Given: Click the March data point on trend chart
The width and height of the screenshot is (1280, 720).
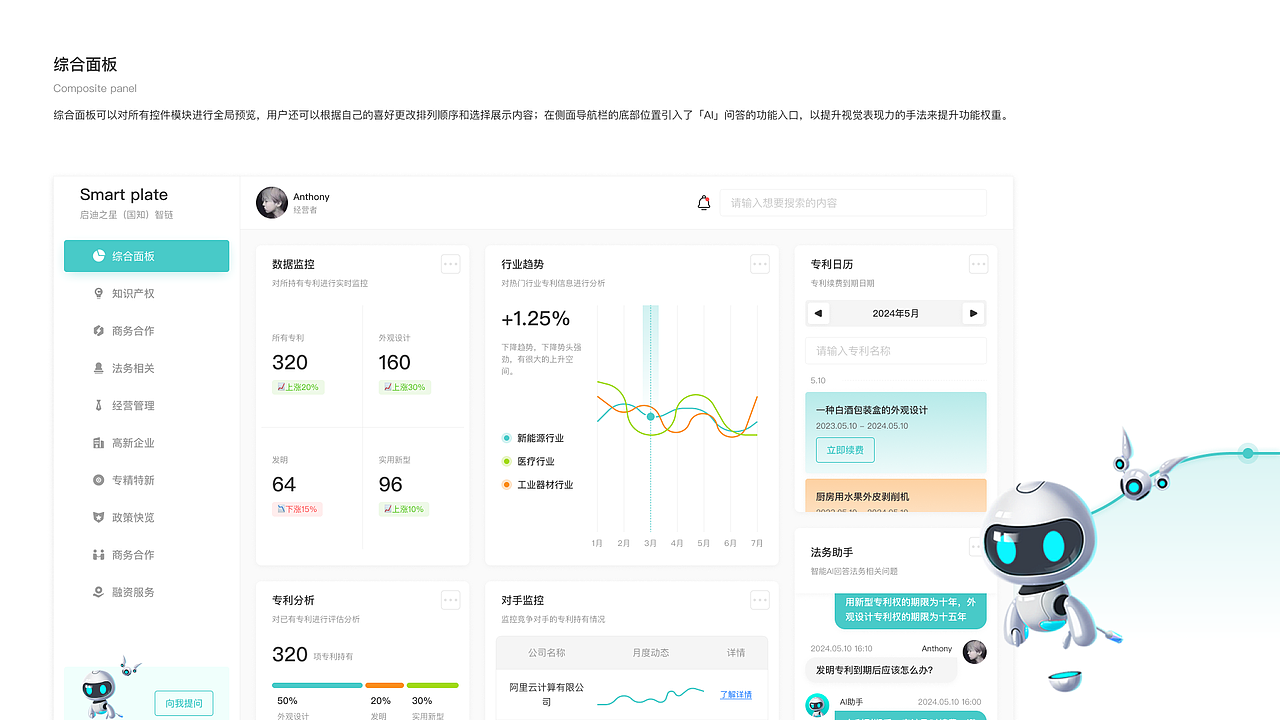Looking at the screenshot, I should click(x=651, y=416).
